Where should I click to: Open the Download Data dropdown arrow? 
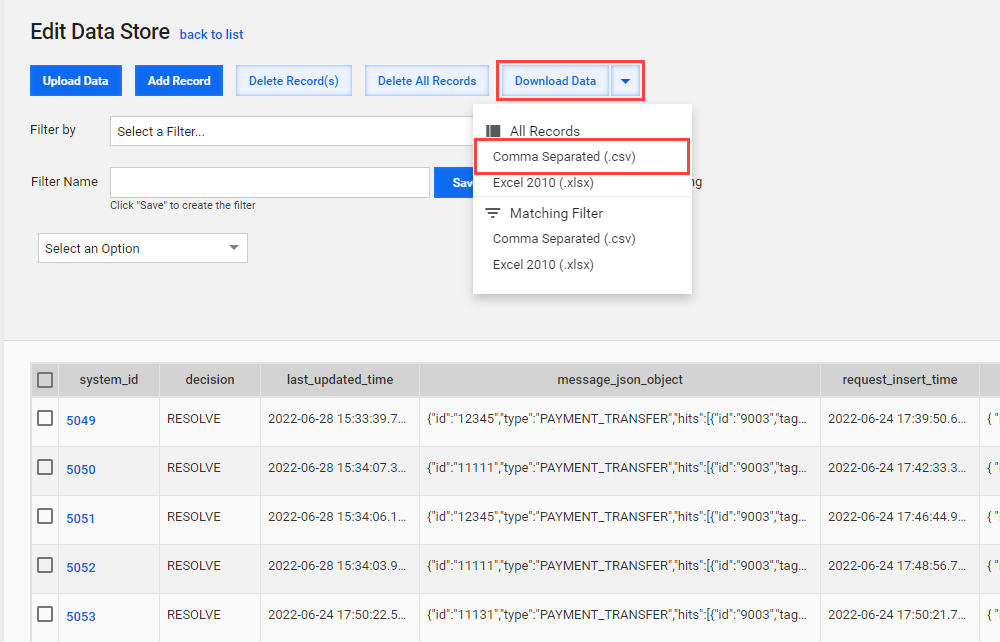pos(626,81)
